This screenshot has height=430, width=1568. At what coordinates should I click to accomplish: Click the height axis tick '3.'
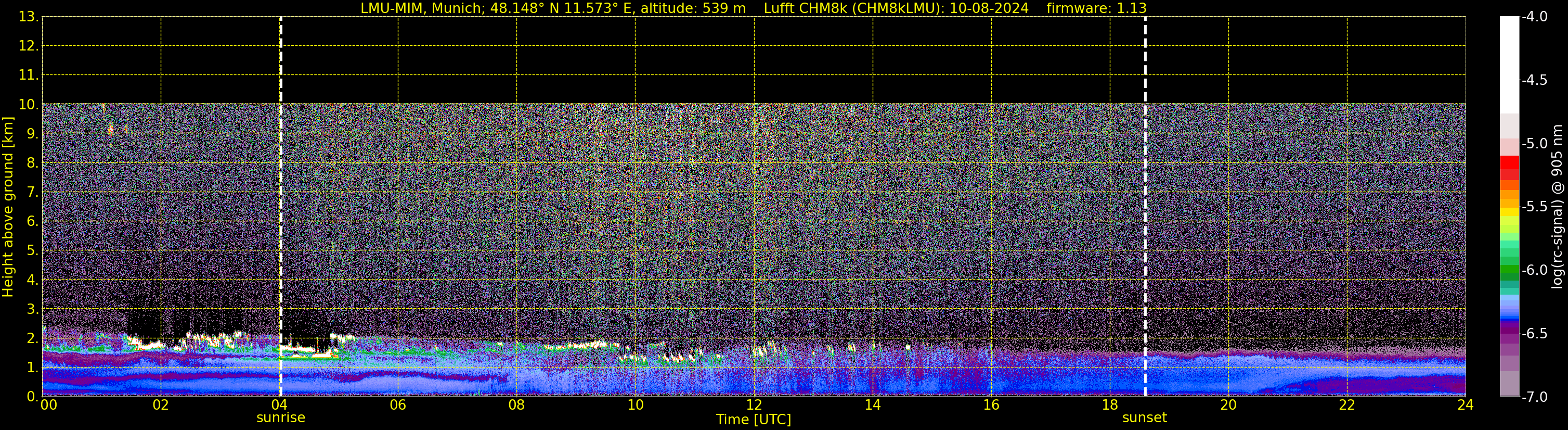coord(32,309)
